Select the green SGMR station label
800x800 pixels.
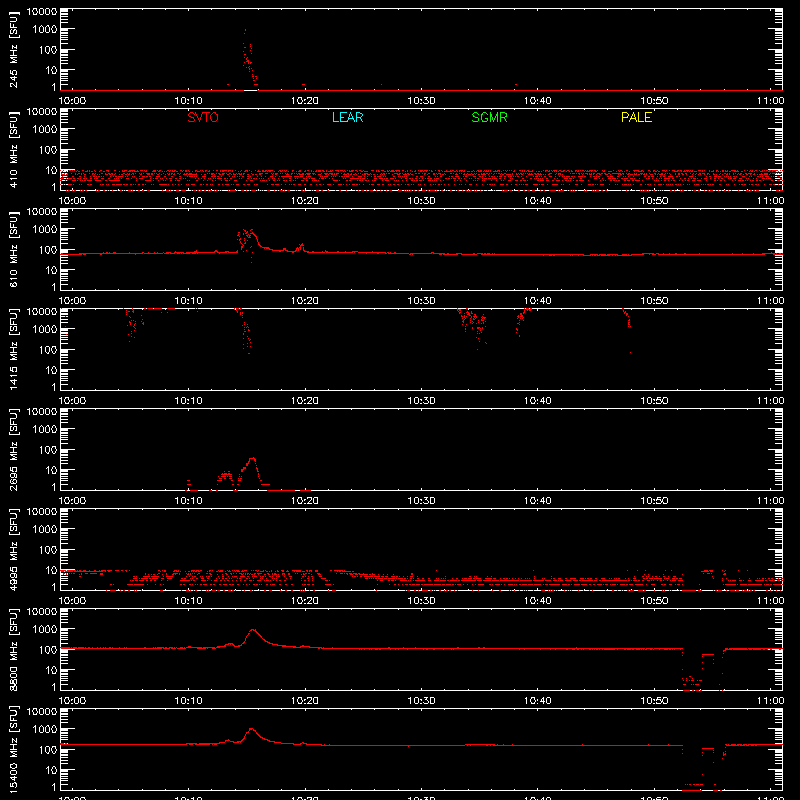[489, 117]
